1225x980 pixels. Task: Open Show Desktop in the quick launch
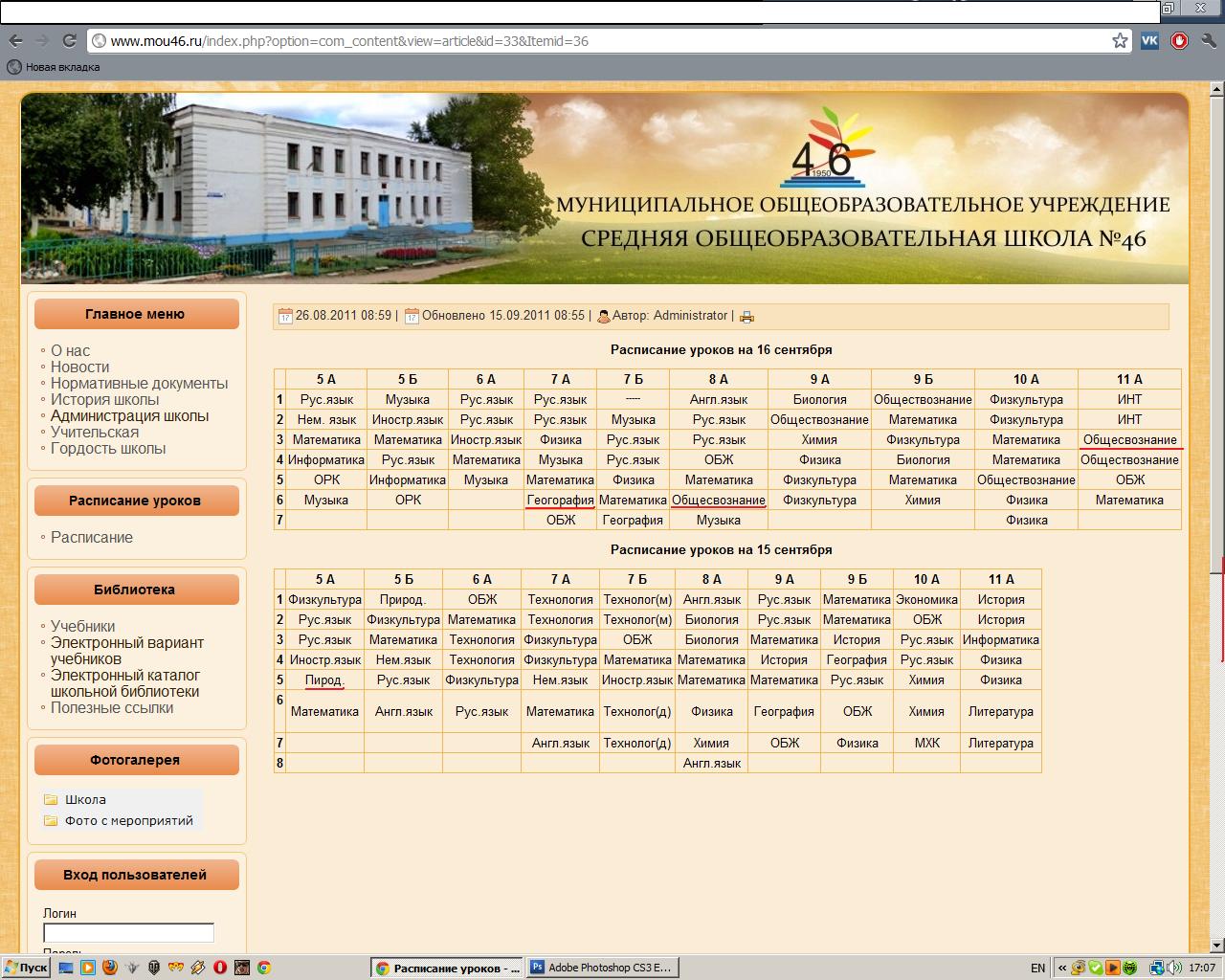pos(66,968)
